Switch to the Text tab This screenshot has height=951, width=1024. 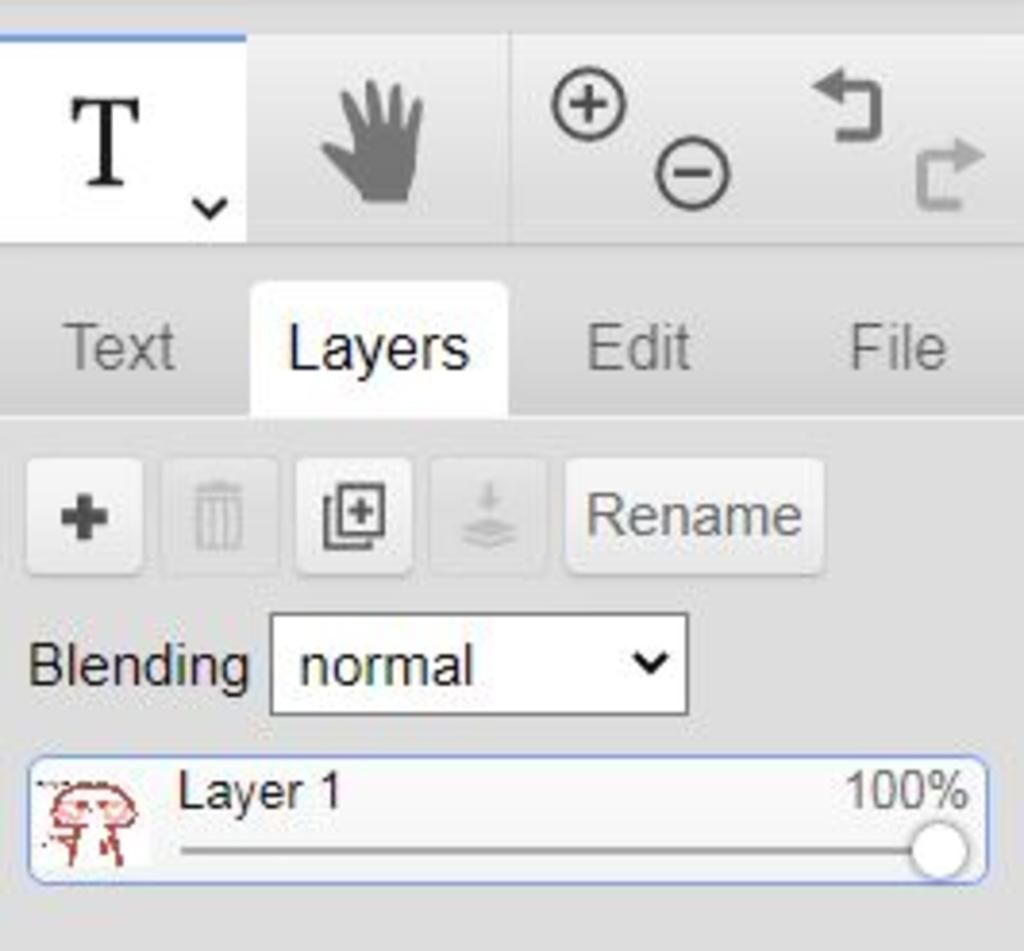point(120,348)
